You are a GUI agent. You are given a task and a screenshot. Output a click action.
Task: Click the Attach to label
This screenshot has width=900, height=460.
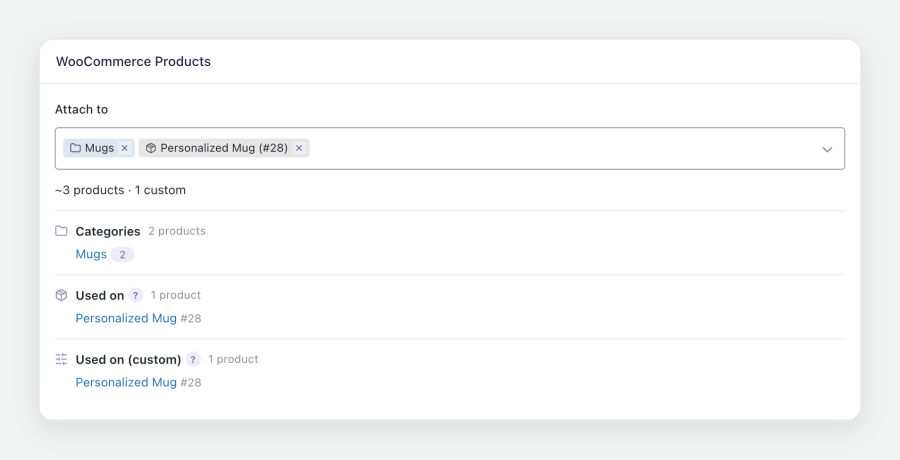pyautogui.click(x=82, y=110)
